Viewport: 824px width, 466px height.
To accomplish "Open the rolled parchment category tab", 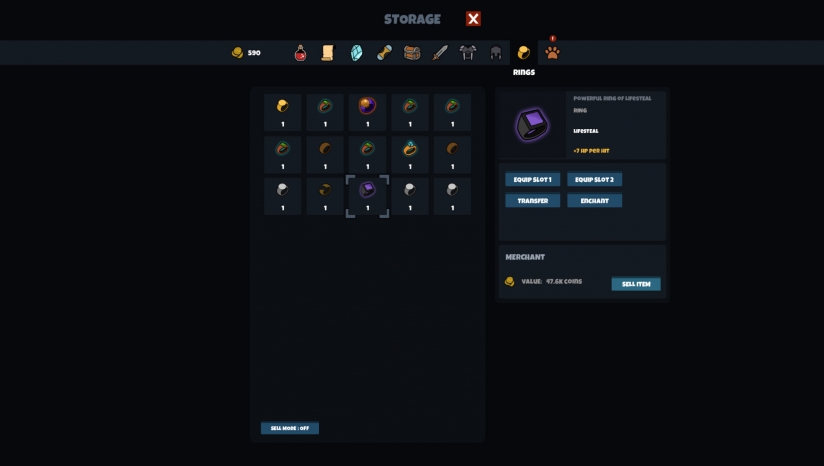I will tap(384, 53).
